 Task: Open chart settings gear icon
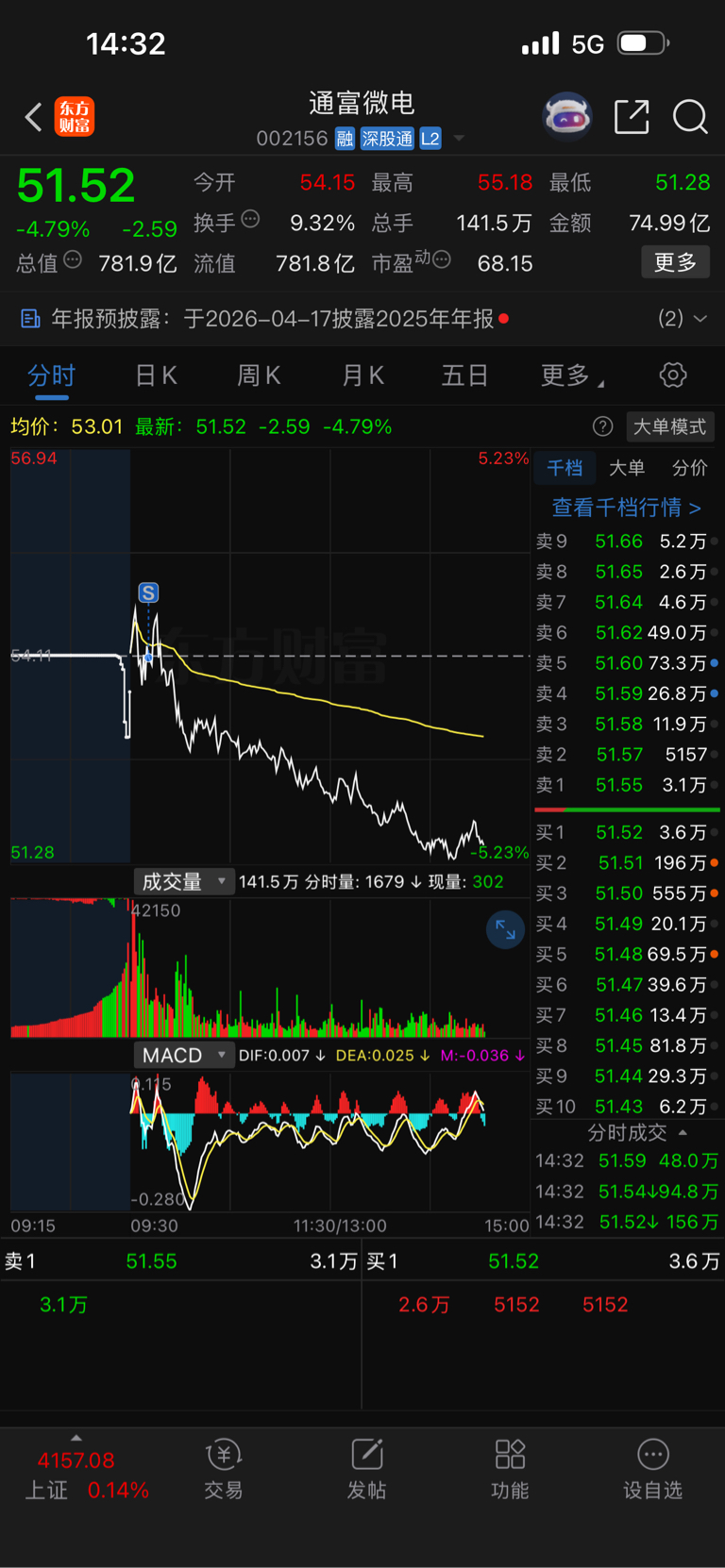(672, 375)
